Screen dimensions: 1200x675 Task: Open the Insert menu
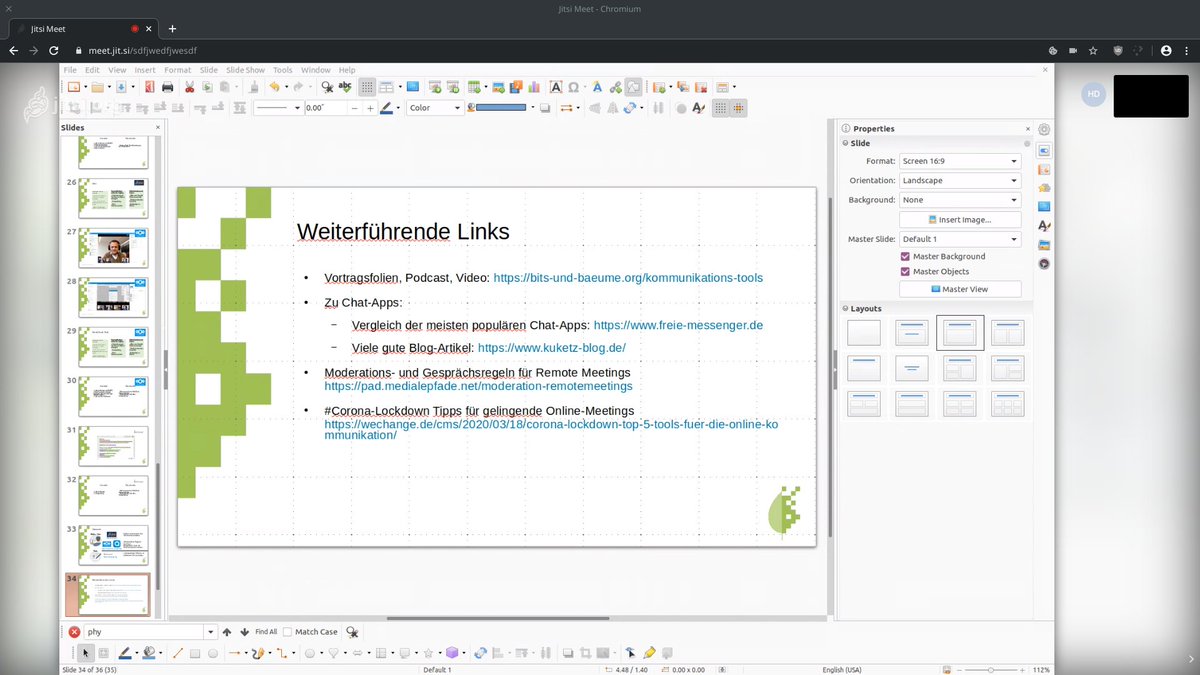[145, 70]
